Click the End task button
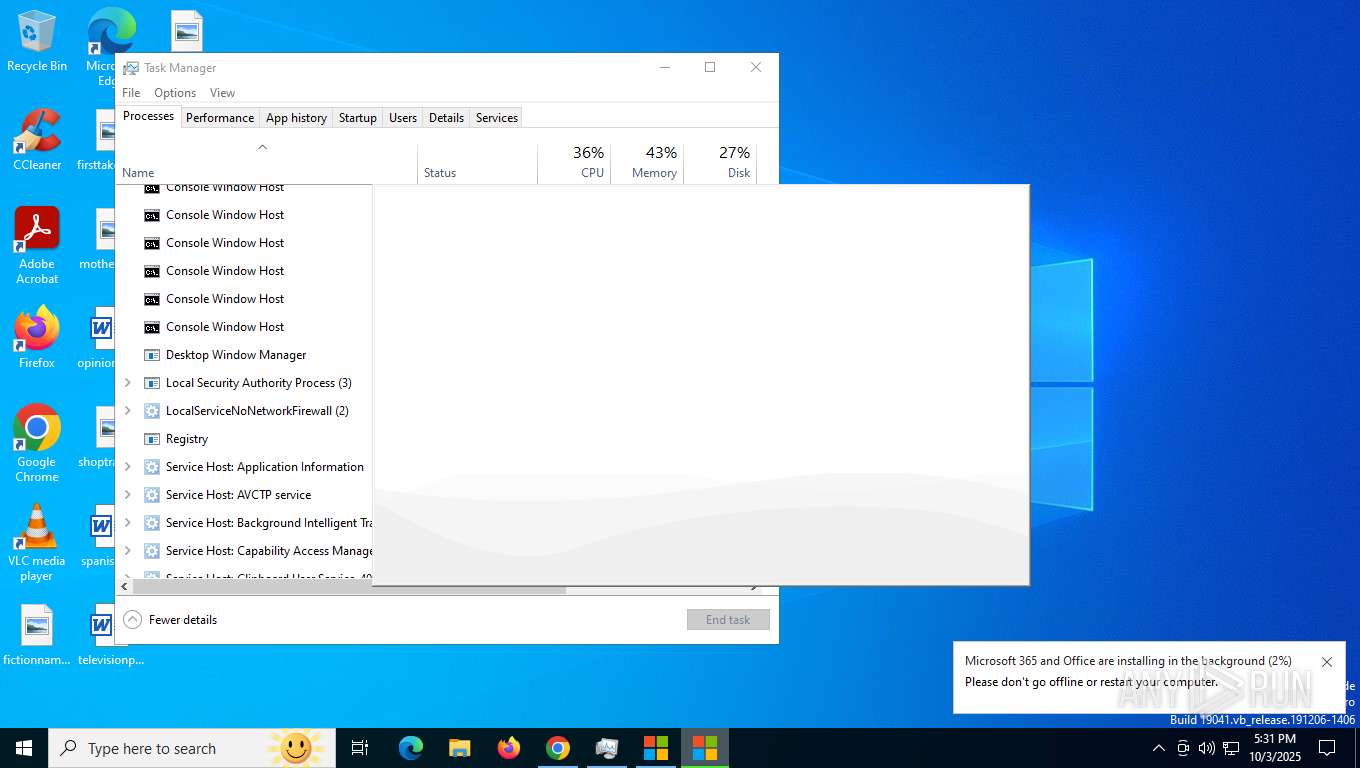This screenshot has width=1360, height=768. (728, 620)
